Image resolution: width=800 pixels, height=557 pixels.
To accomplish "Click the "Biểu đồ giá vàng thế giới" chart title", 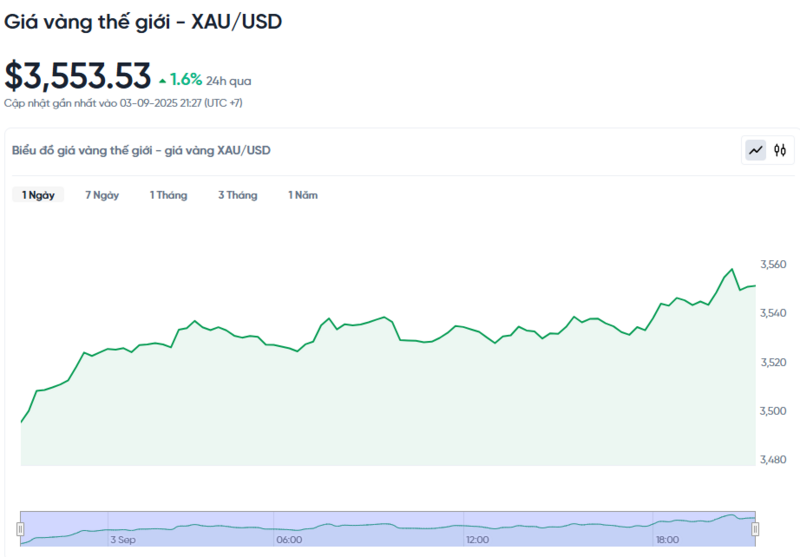I will (141, 150).
